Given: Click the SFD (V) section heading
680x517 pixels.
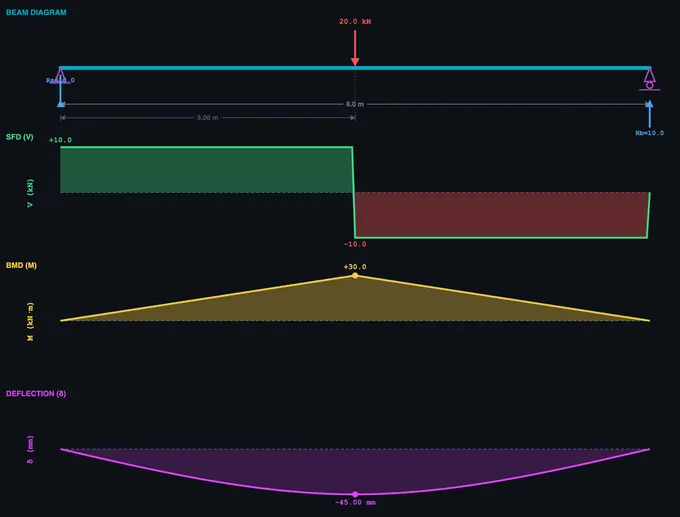Looking at the screenshot, I should (x=20, y=137).
